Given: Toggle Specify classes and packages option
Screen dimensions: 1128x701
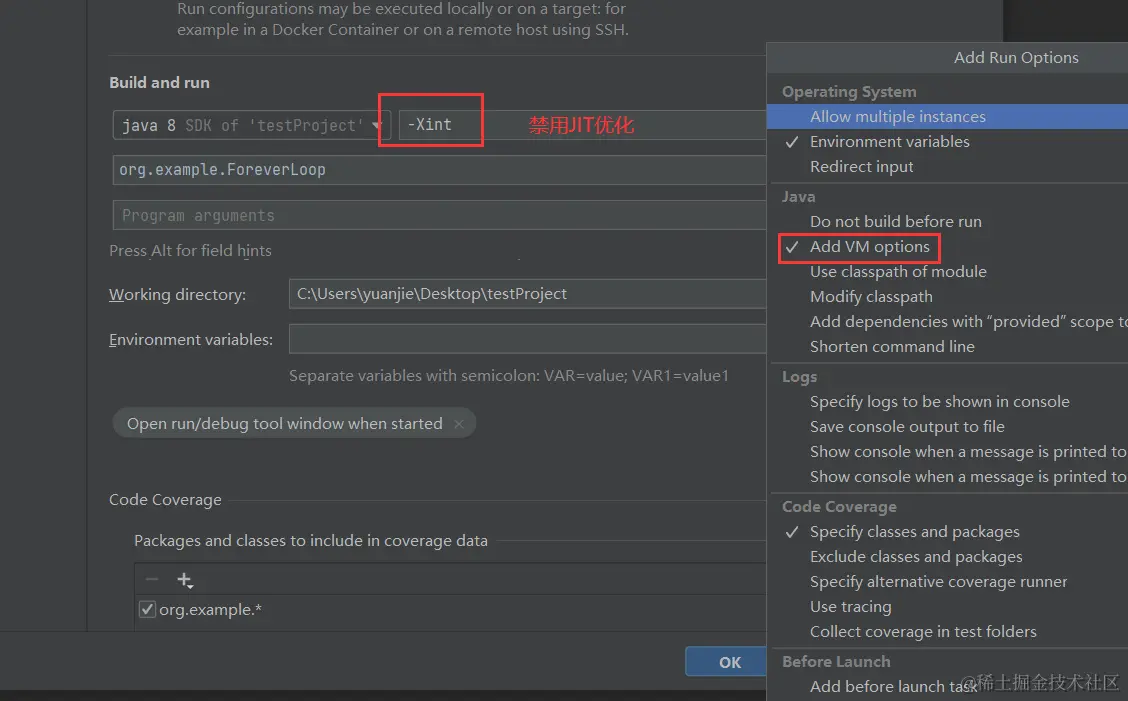Looking at the screenshot, I should (x=947, y=532).
